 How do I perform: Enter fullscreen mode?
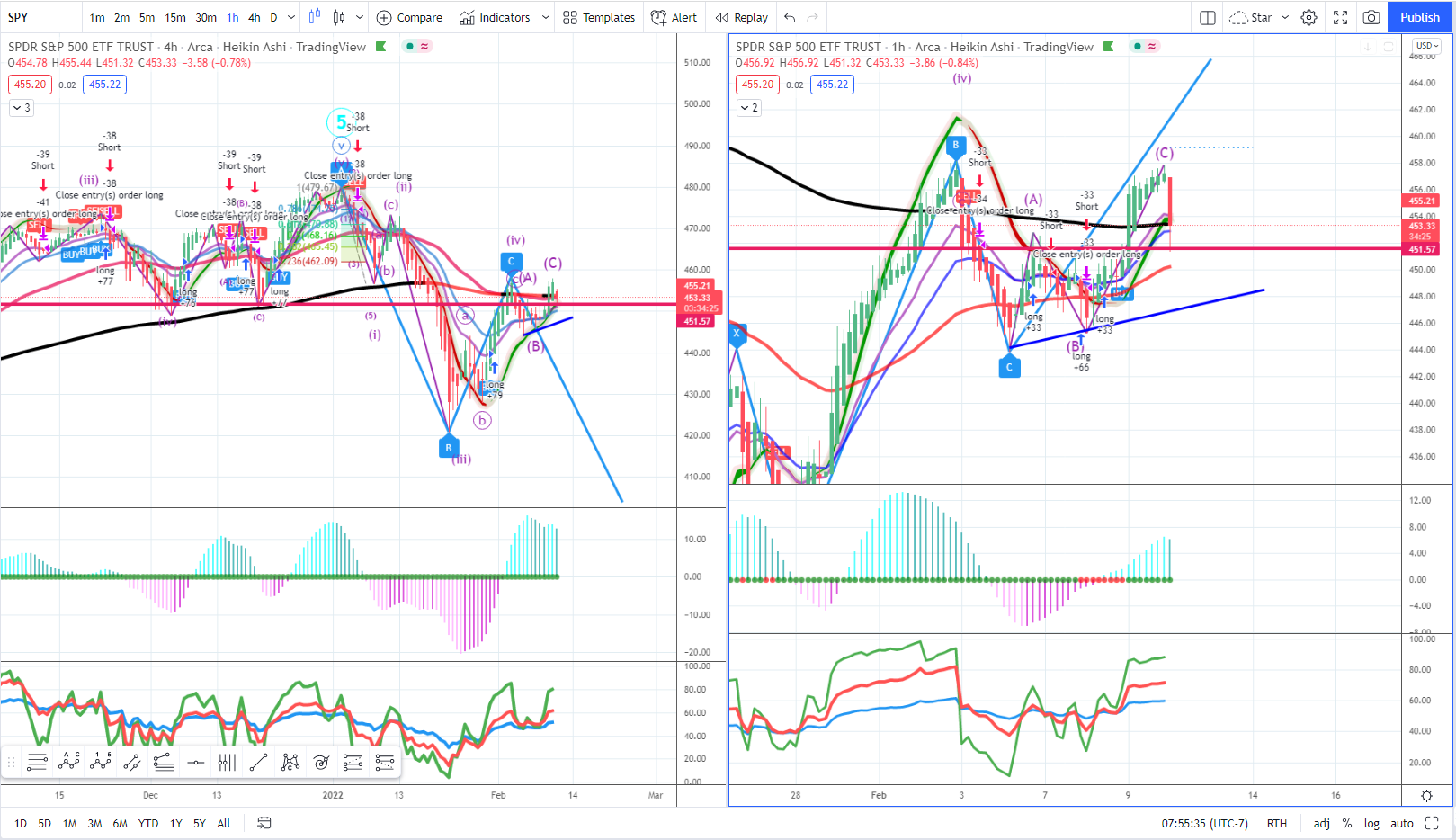(x=1340, y=17)
